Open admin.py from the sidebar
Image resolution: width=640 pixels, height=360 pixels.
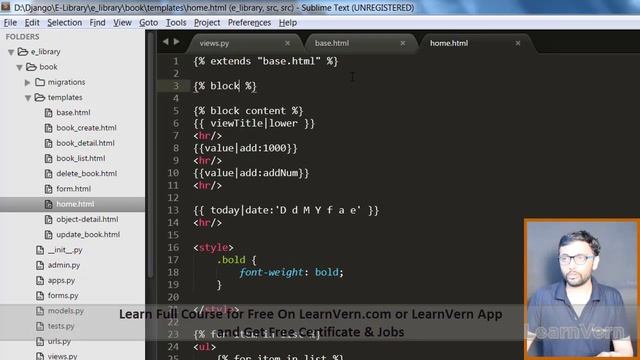click(64, 265)
